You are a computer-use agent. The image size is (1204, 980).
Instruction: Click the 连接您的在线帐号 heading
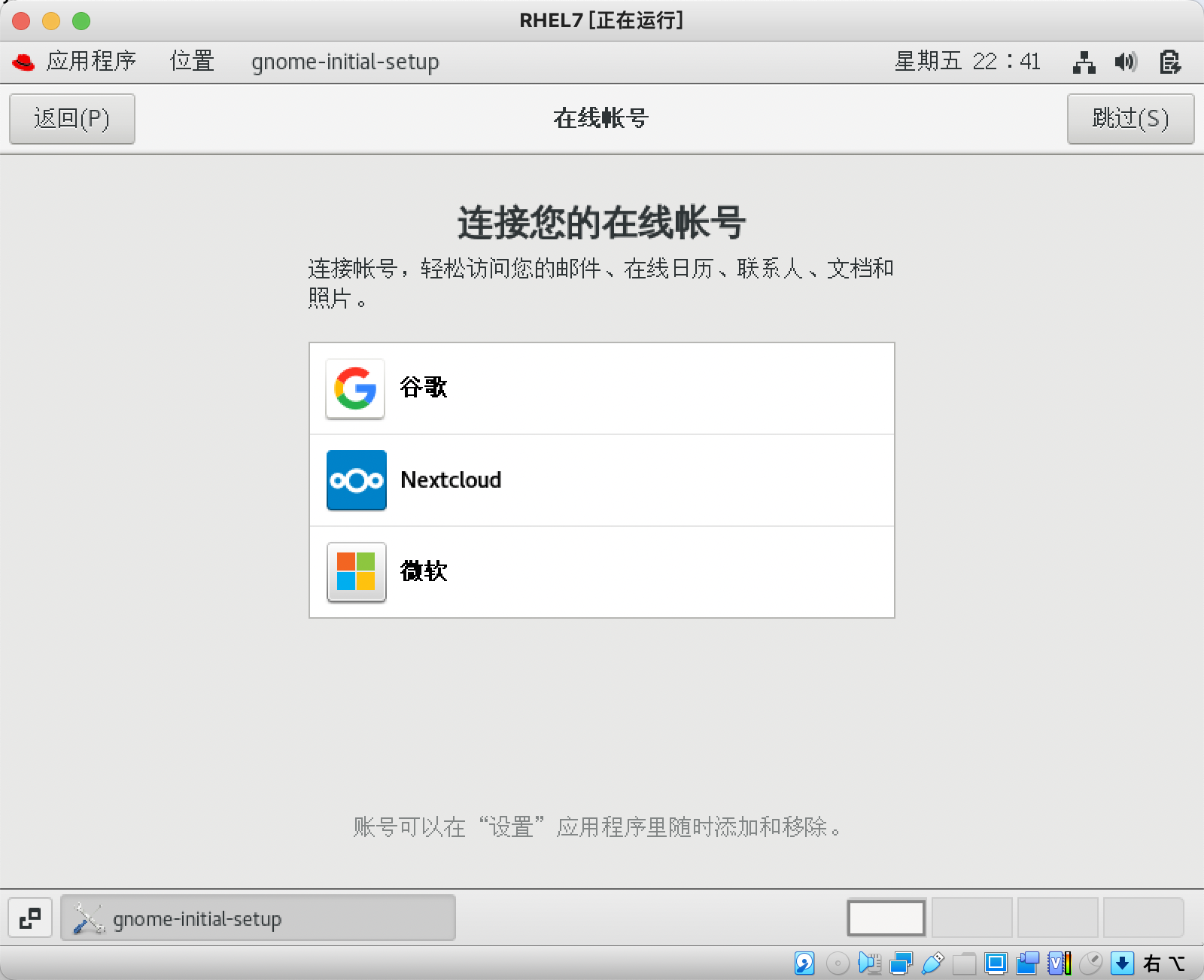coord(601,223)
